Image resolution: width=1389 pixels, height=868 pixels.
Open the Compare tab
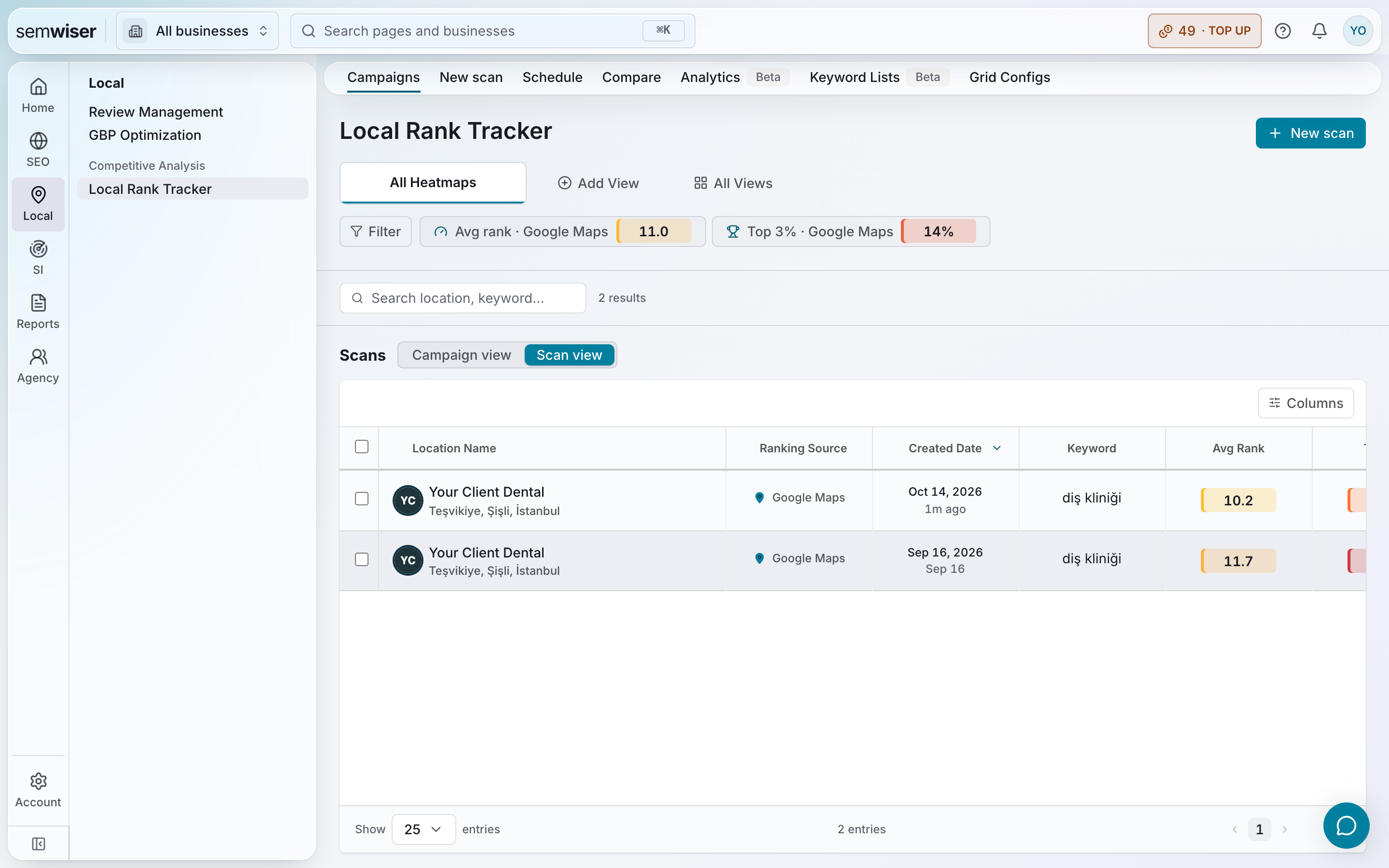[631, 77]
